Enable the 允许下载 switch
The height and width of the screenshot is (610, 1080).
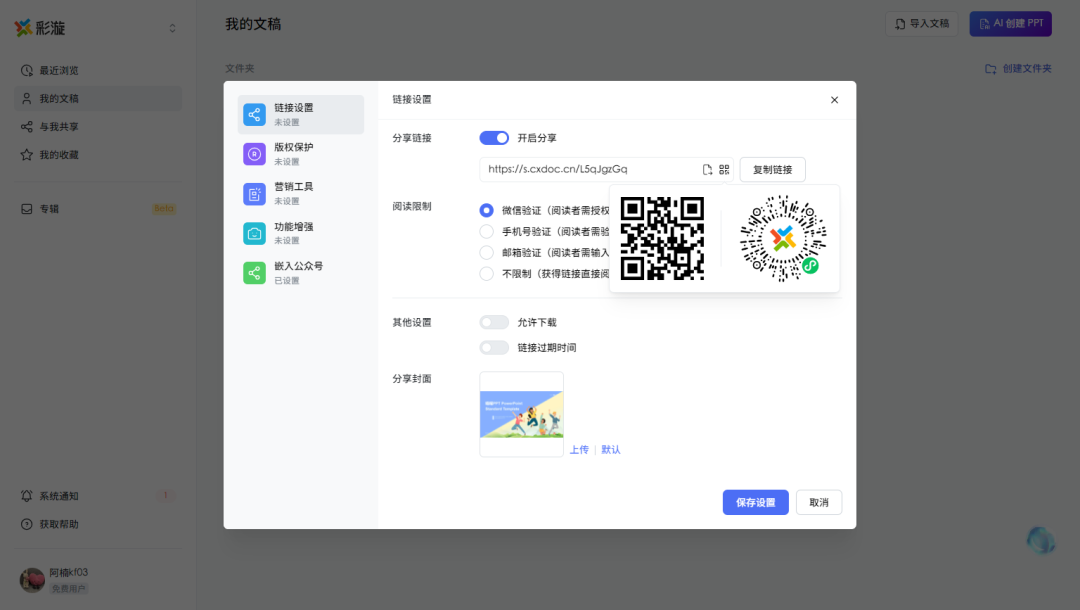tap(494, 322)
